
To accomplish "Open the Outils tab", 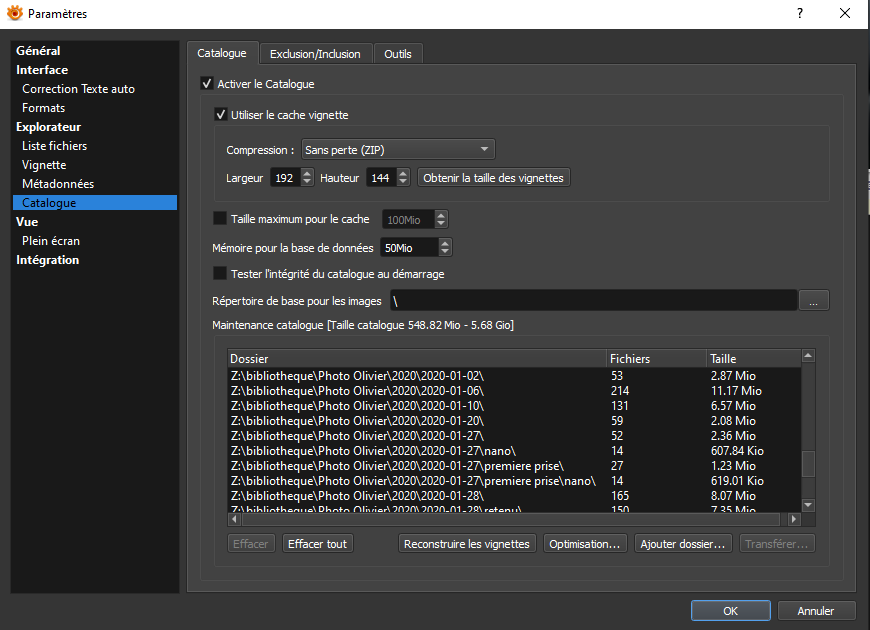I will [398, 54].
